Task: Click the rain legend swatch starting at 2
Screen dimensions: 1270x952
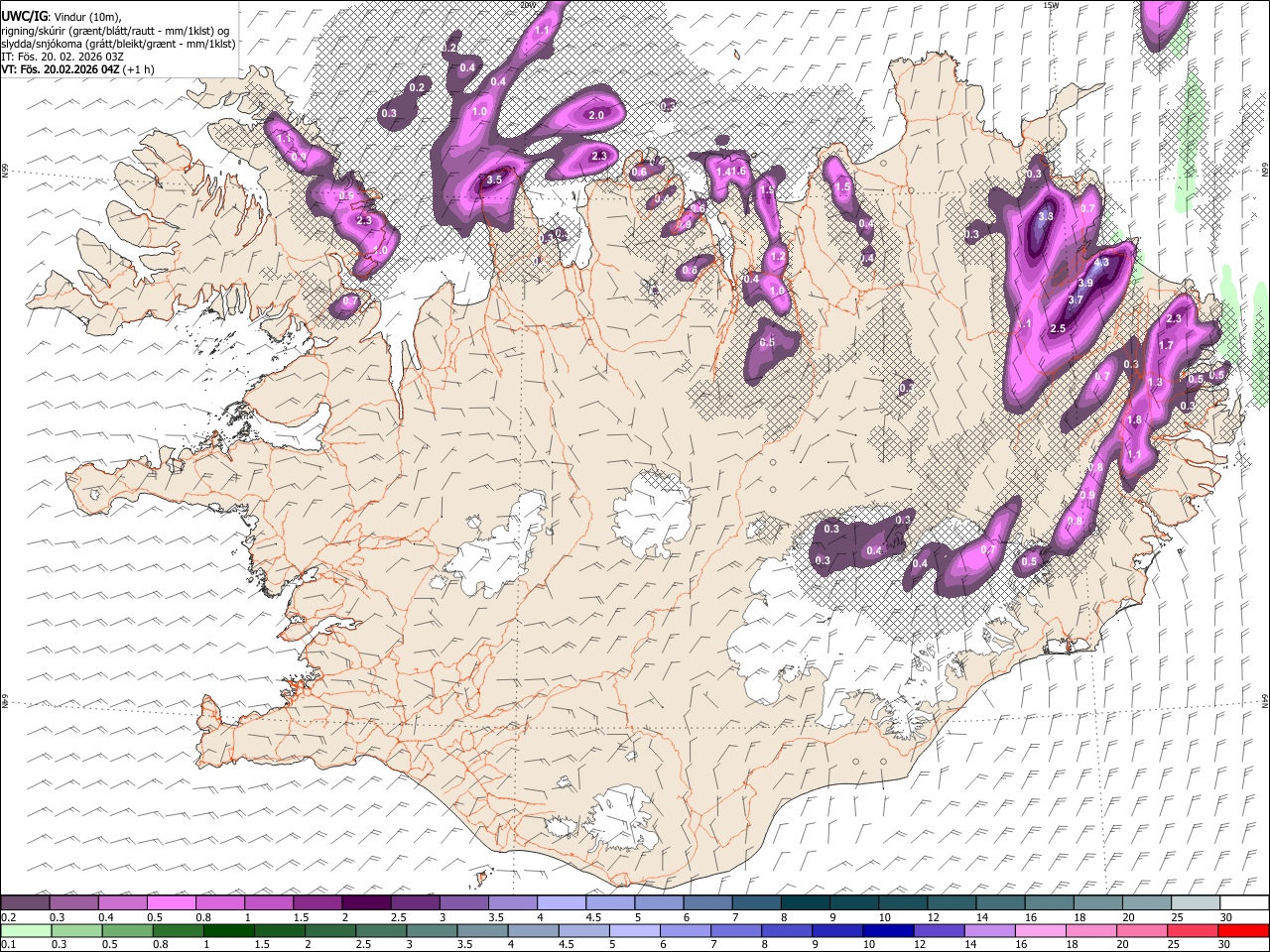Action: point(329,930)
